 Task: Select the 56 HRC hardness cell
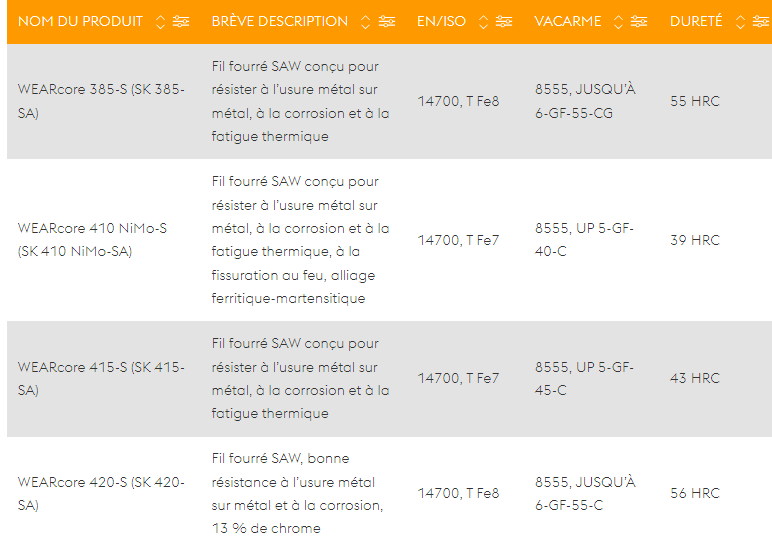tap(695, 493)
